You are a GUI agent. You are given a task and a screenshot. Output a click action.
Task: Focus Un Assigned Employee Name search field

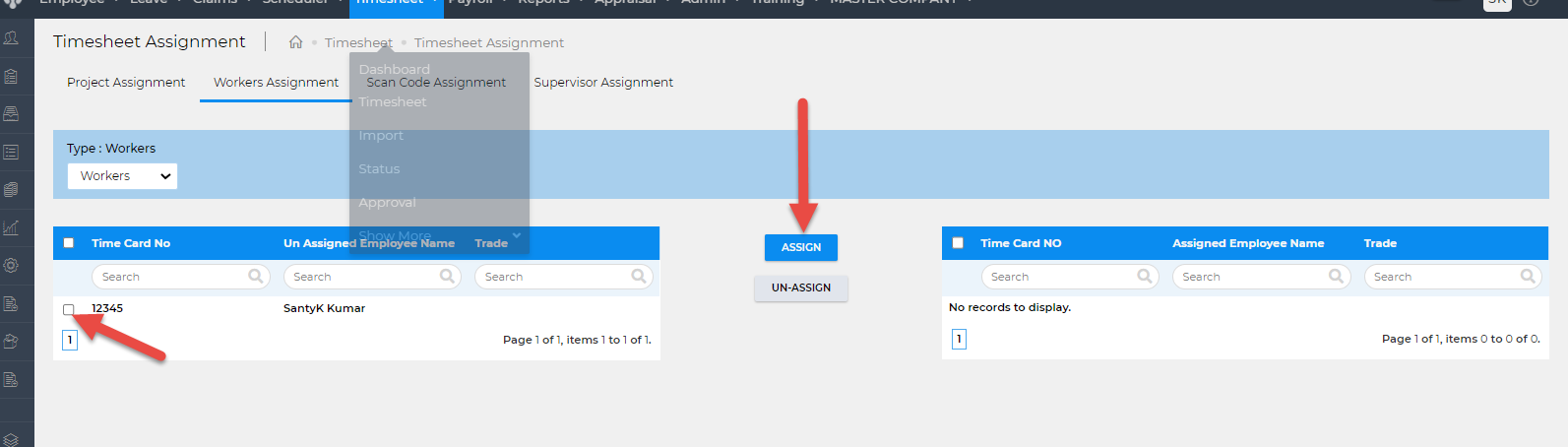[x=372, y=277]
